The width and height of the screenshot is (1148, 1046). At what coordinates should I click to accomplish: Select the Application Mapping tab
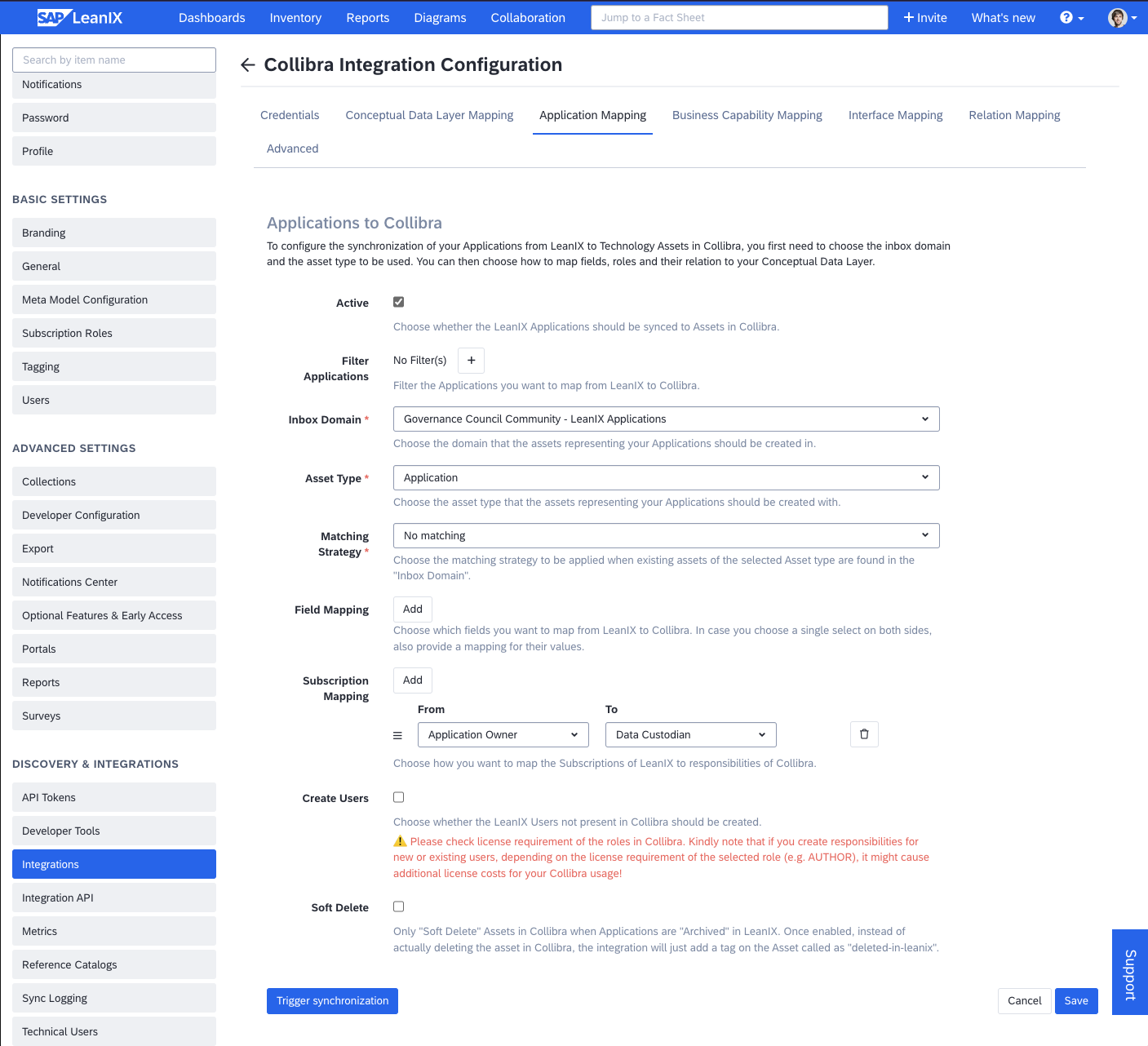[x=592, y=115]
